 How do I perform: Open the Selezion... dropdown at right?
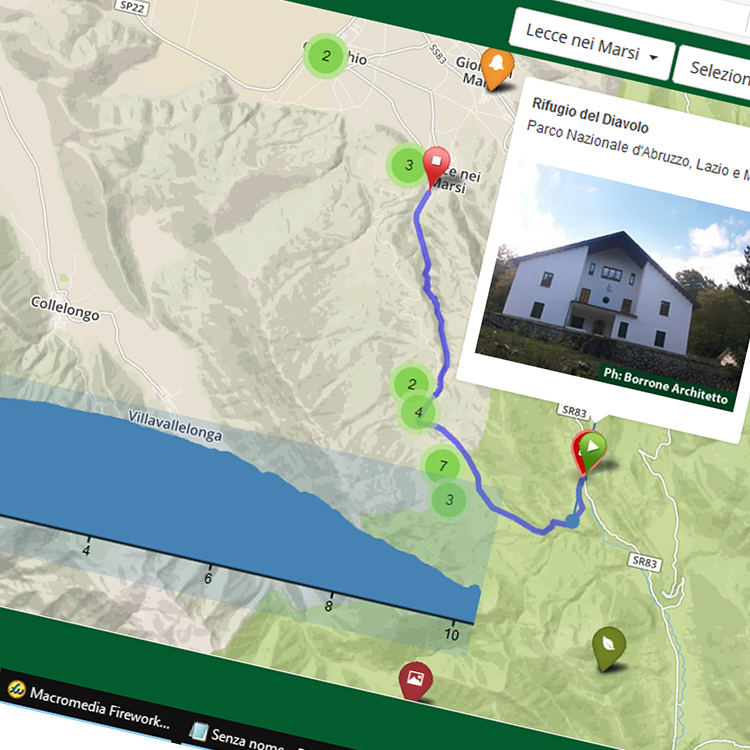(x=713, y=72)
